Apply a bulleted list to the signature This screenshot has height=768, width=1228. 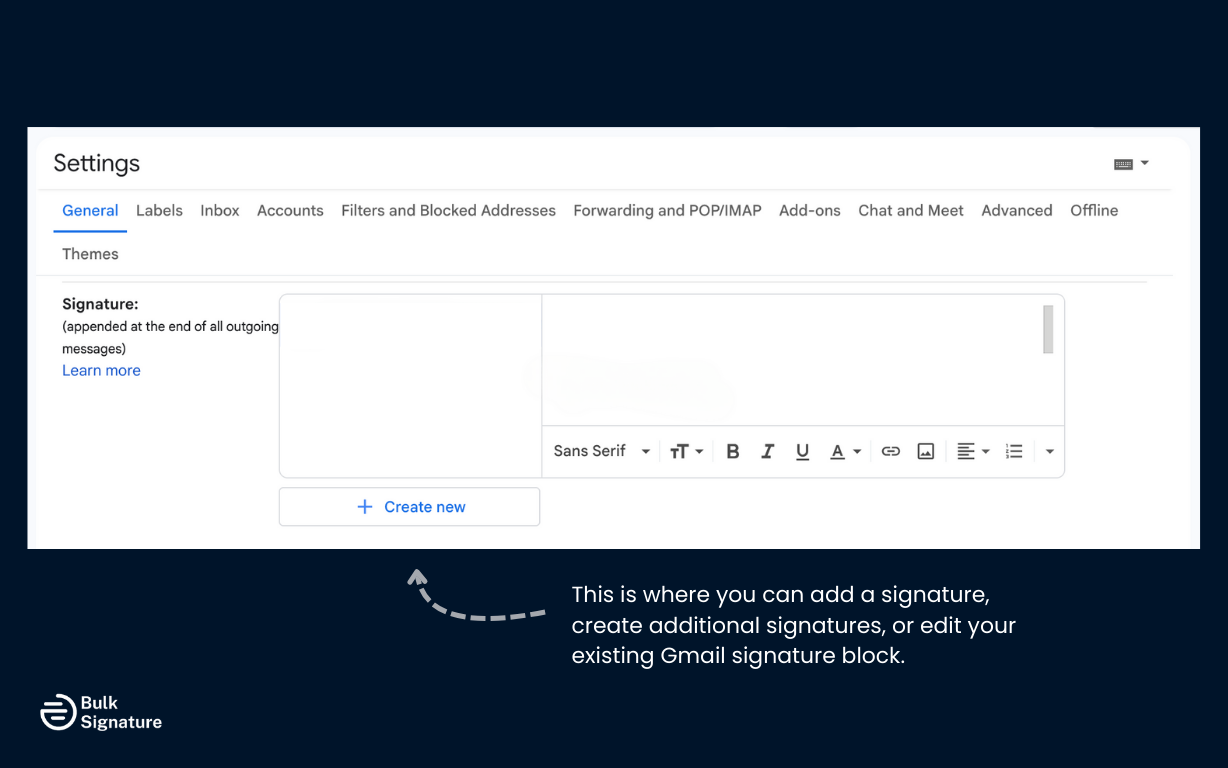(1013, 451)
